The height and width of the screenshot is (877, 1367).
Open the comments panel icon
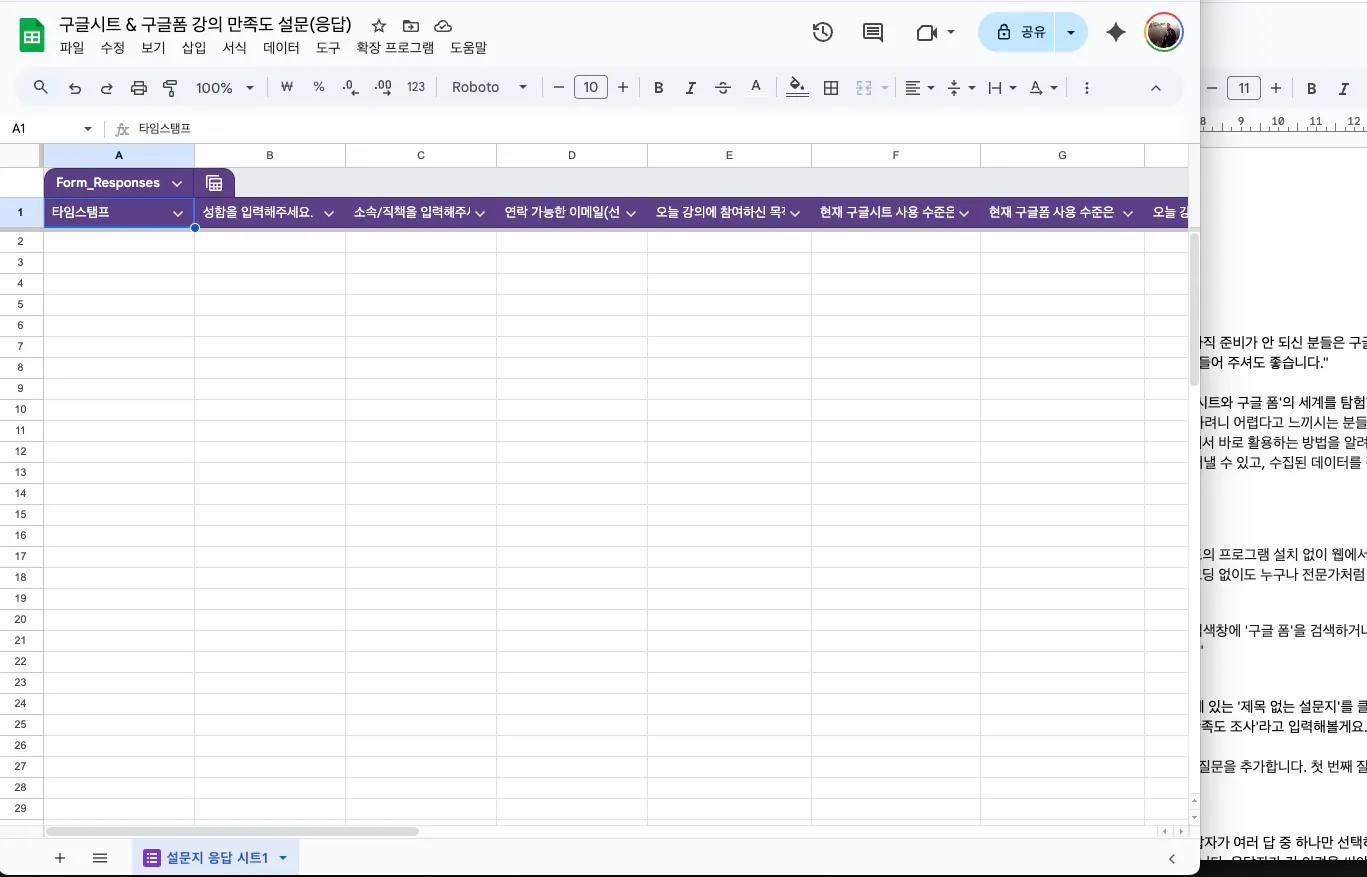click(x=873, y=32)
